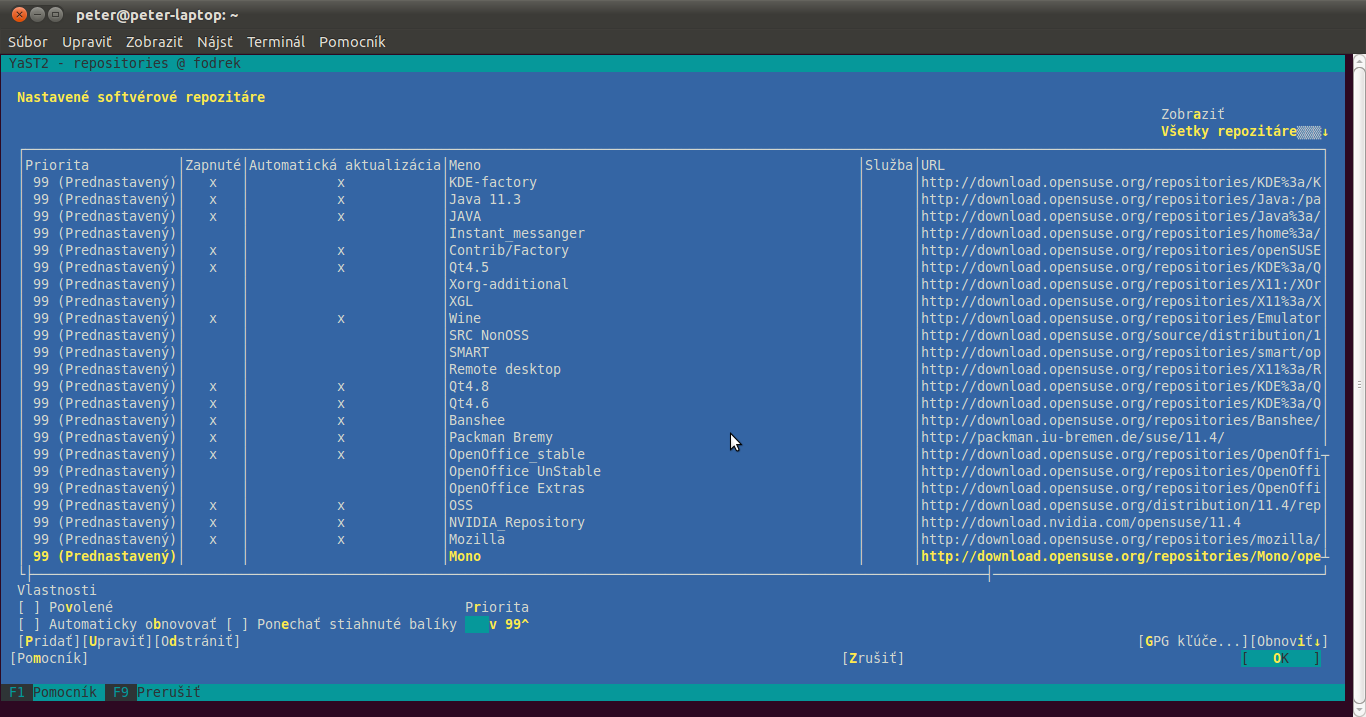Open the Terminál menu
The width and height of the screenshot is (1366, 717).
(x=276, y=42)
